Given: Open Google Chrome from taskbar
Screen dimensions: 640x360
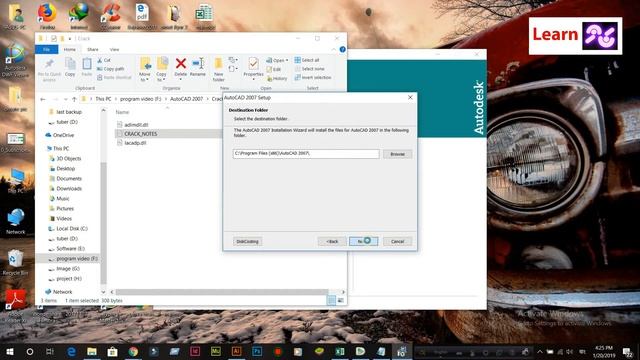Looking at the screenshot, I should 133,351.
